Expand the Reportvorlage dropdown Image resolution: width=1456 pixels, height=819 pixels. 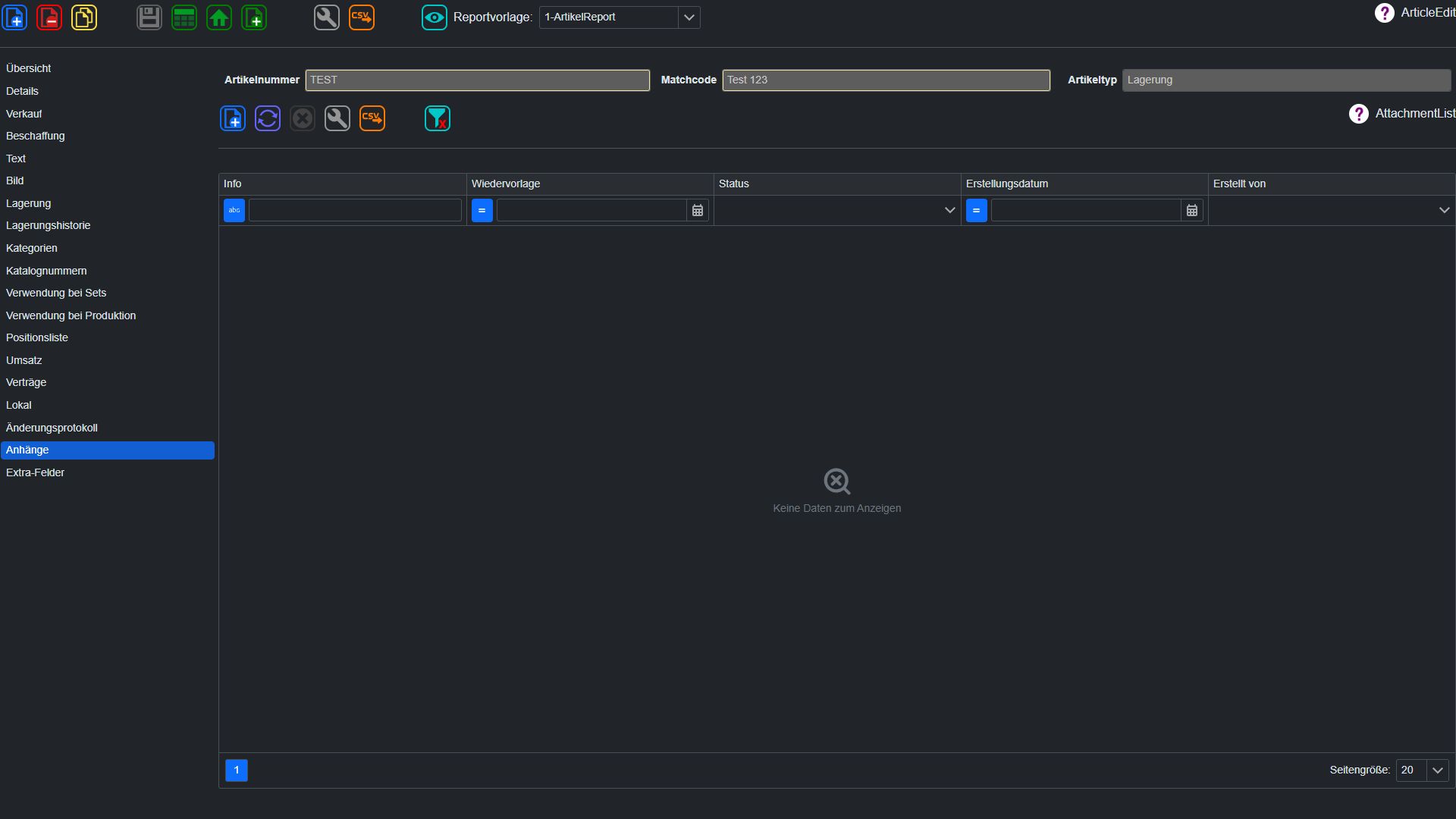[689, 17]
